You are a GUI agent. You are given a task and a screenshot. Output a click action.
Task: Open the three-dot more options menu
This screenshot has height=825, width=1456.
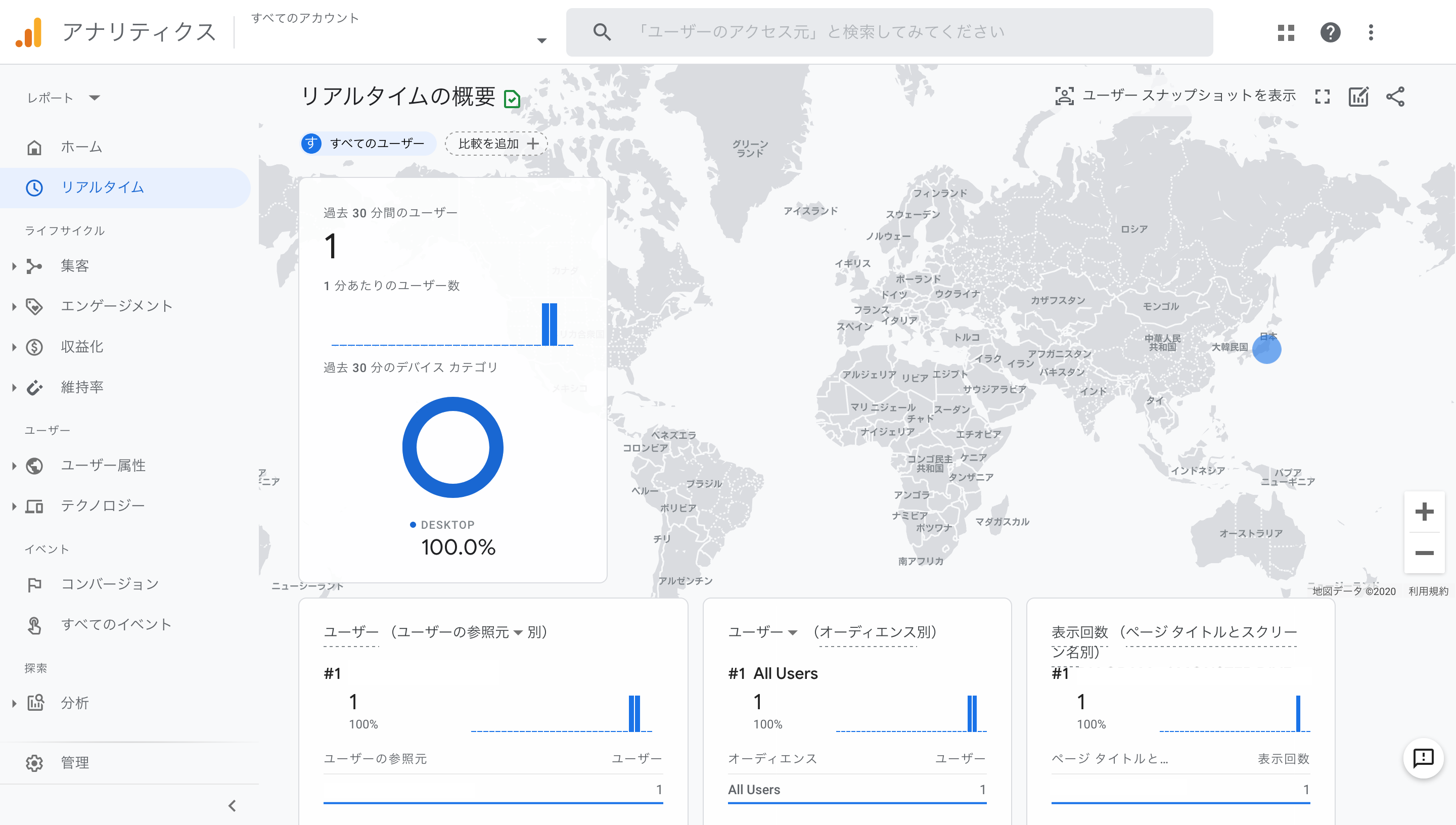(x=1371, y=32)
